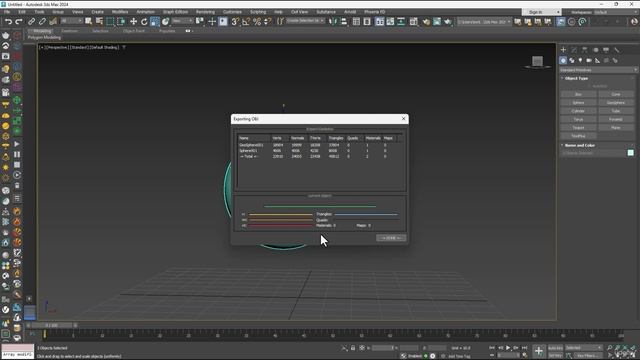Click the Teapot primitive button
This screenshot has height=360, width=640.
coord(578,128)
